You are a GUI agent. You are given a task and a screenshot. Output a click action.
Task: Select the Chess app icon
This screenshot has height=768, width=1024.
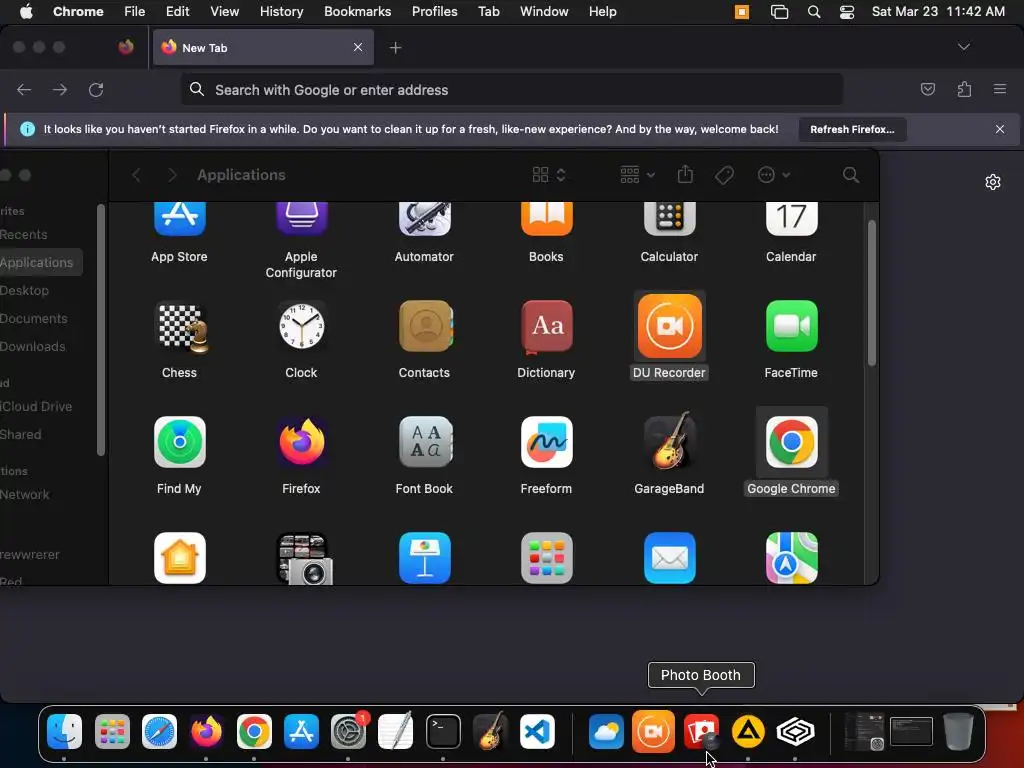(181, 327)
